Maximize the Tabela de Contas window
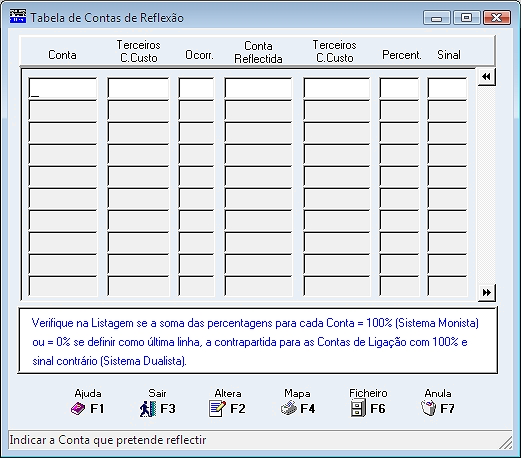 [466, 17]
